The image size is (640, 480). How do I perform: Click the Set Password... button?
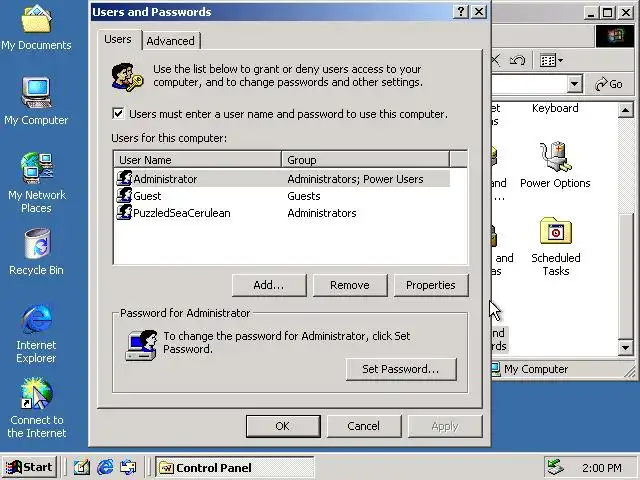point(401,369)
